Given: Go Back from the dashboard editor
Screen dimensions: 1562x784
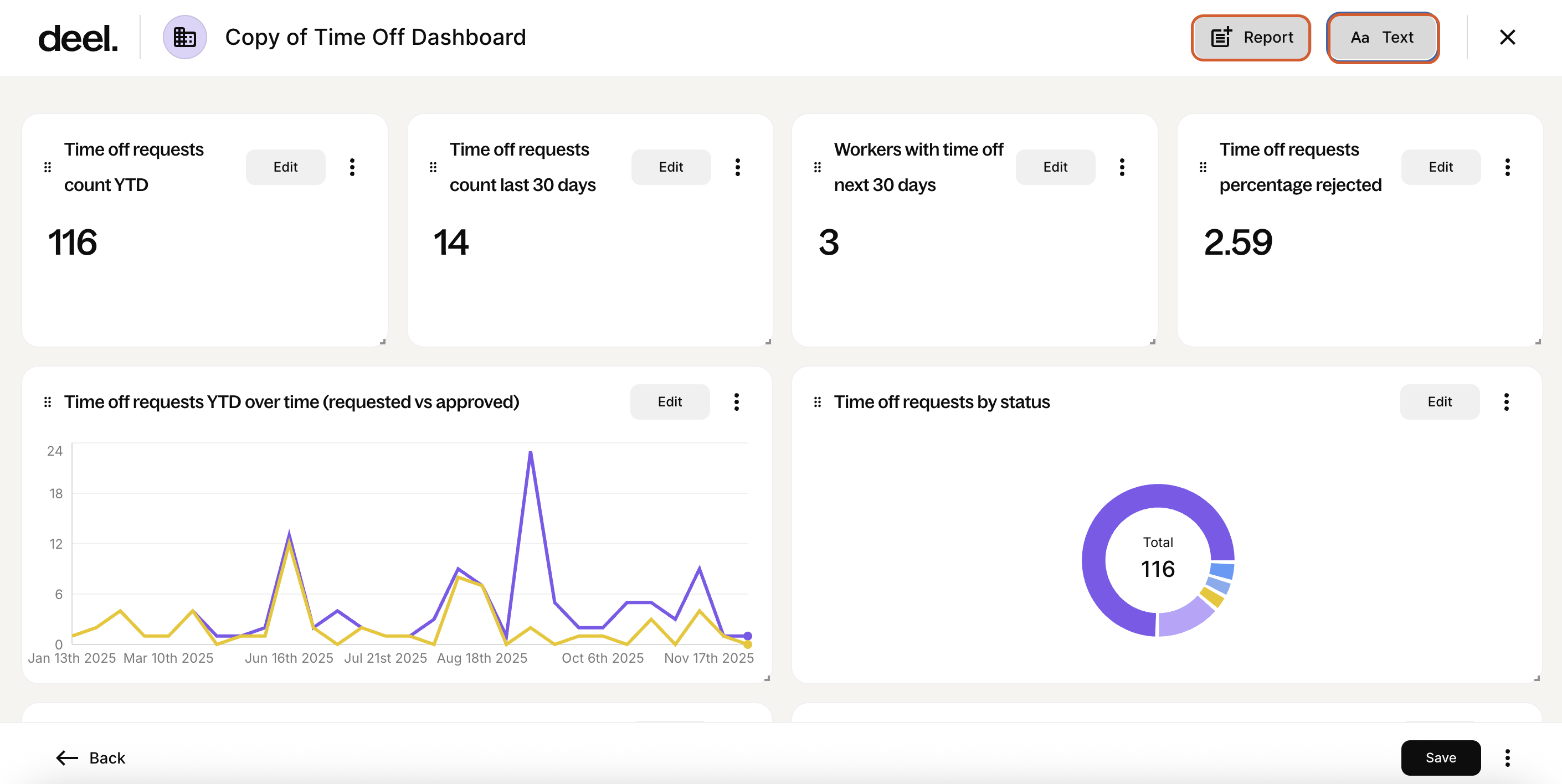Looking at the screenshot, I should tap(91, 758).
